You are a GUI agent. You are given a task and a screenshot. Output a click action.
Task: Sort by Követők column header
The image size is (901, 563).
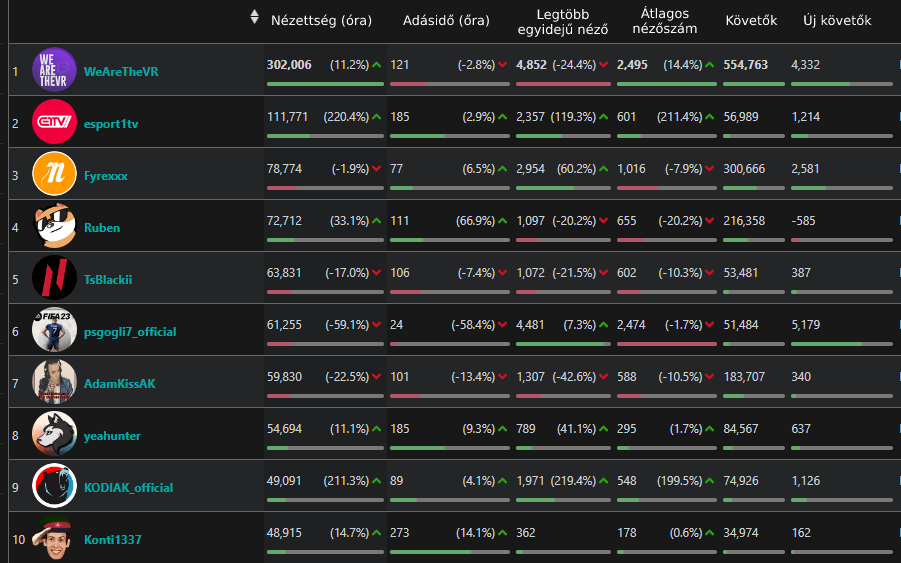point(751,20)
